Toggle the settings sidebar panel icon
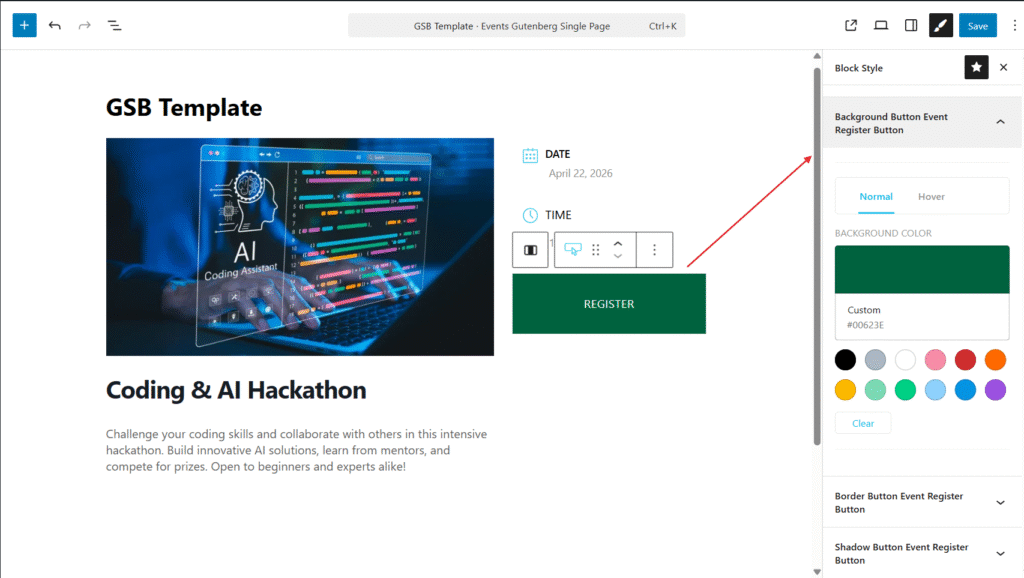Screen dimensions: 1024x578 911,25
